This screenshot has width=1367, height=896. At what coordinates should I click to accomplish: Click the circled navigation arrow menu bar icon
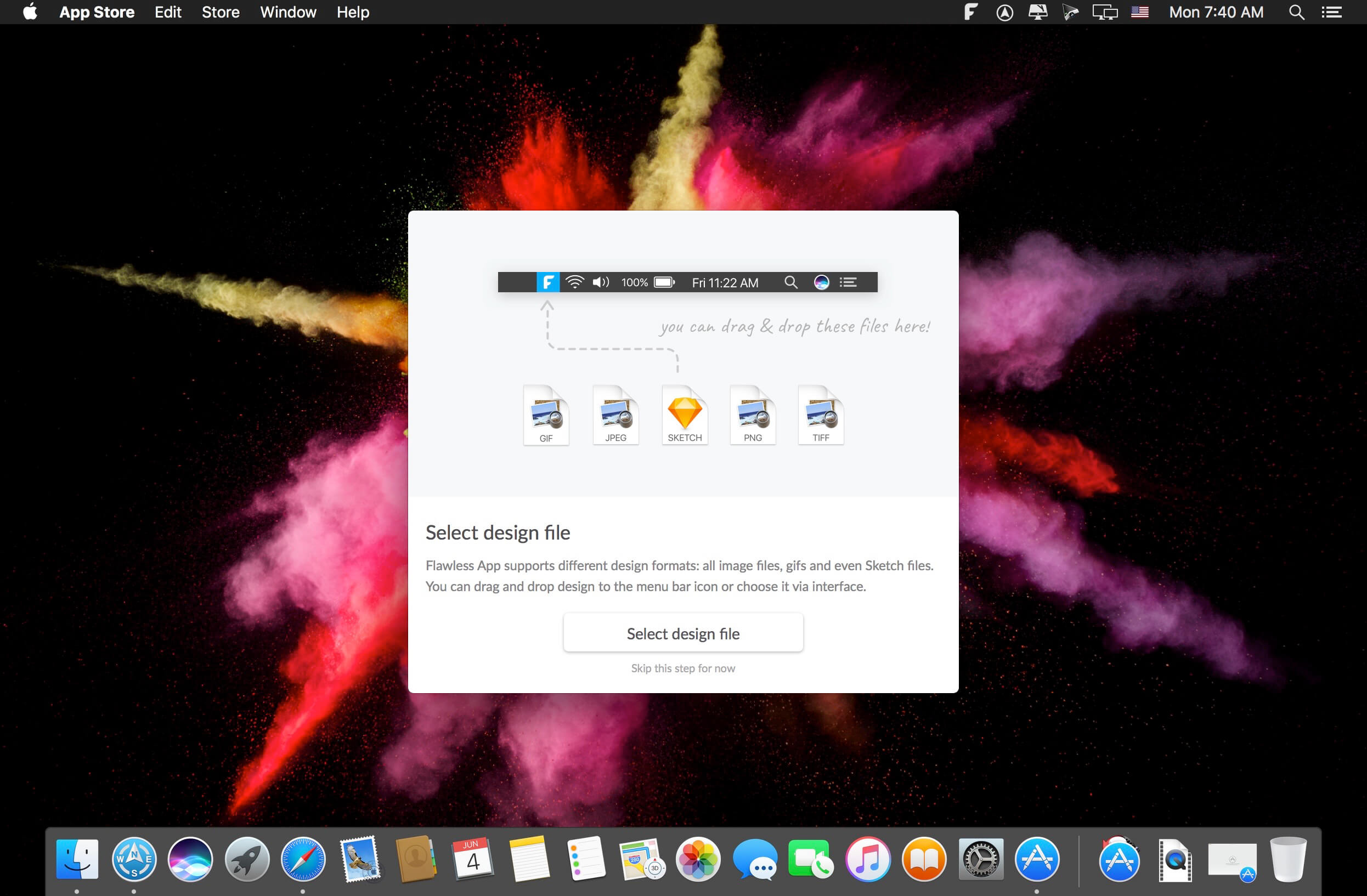pos(1004,12)
